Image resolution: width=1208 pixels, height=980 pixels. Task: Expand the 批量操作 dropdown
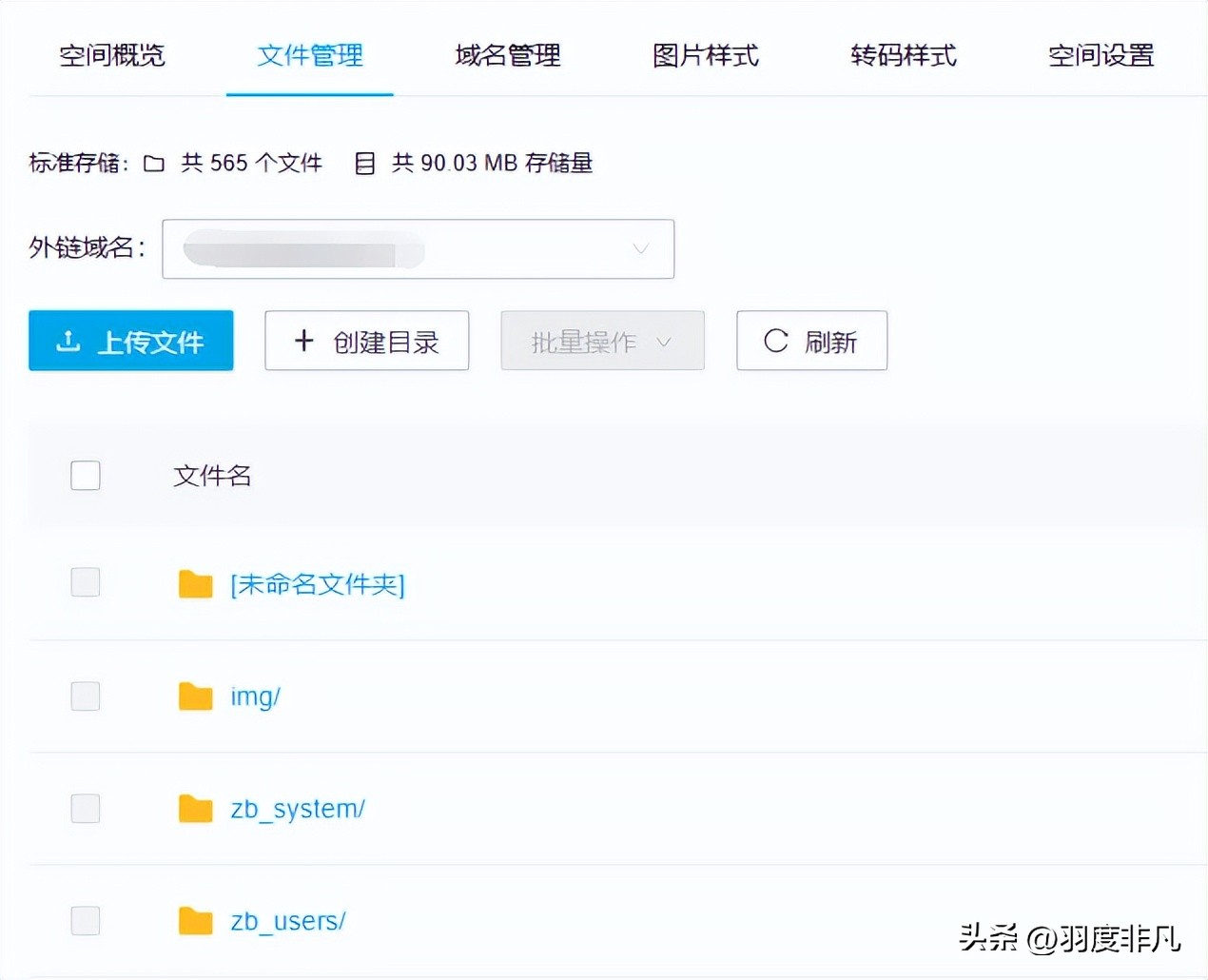pyautogui.click(x=602, y=341)
